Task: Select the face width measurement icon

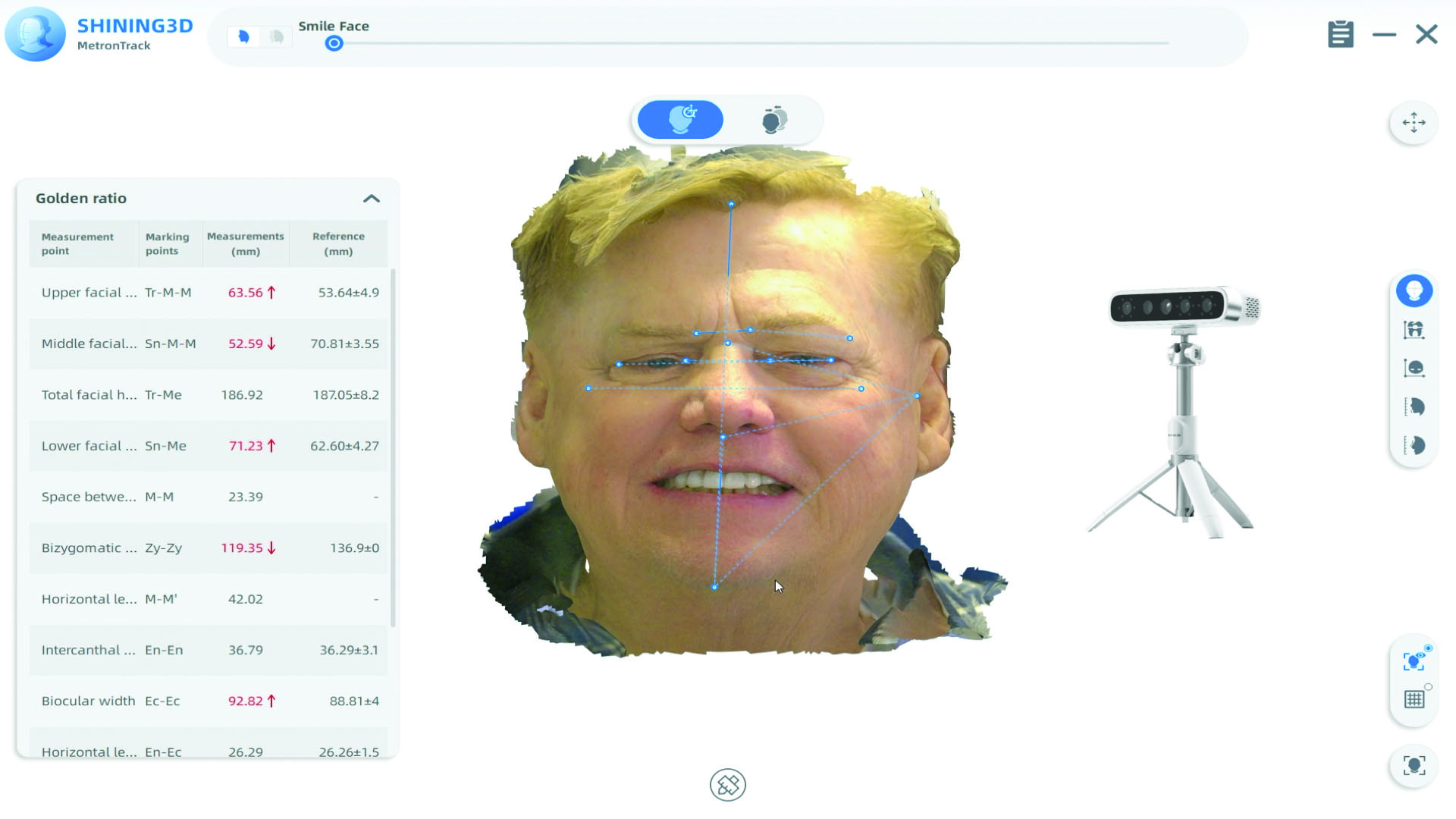Action: (1414, 369)
